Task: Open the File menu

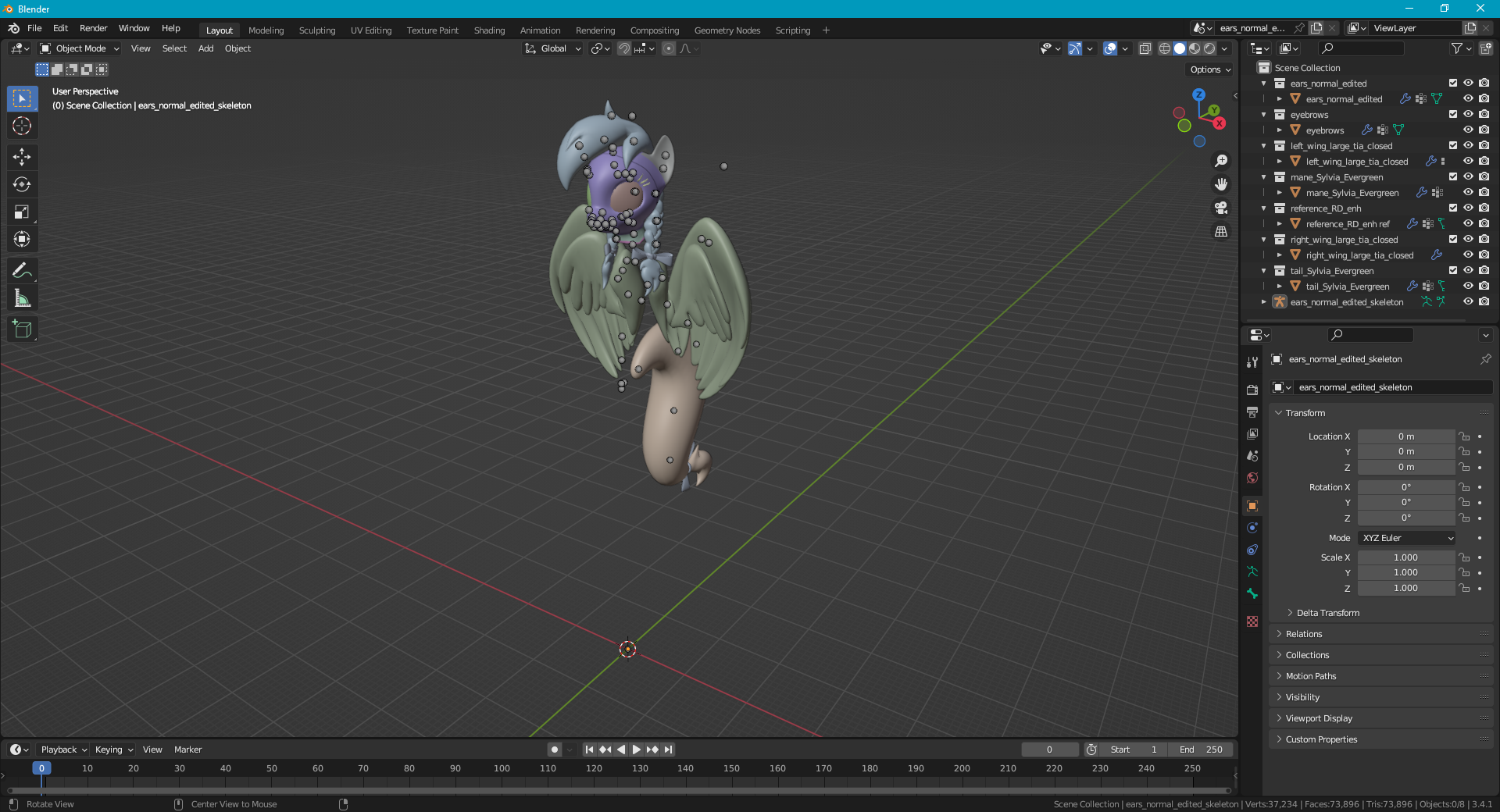Action: pos(34,28)
